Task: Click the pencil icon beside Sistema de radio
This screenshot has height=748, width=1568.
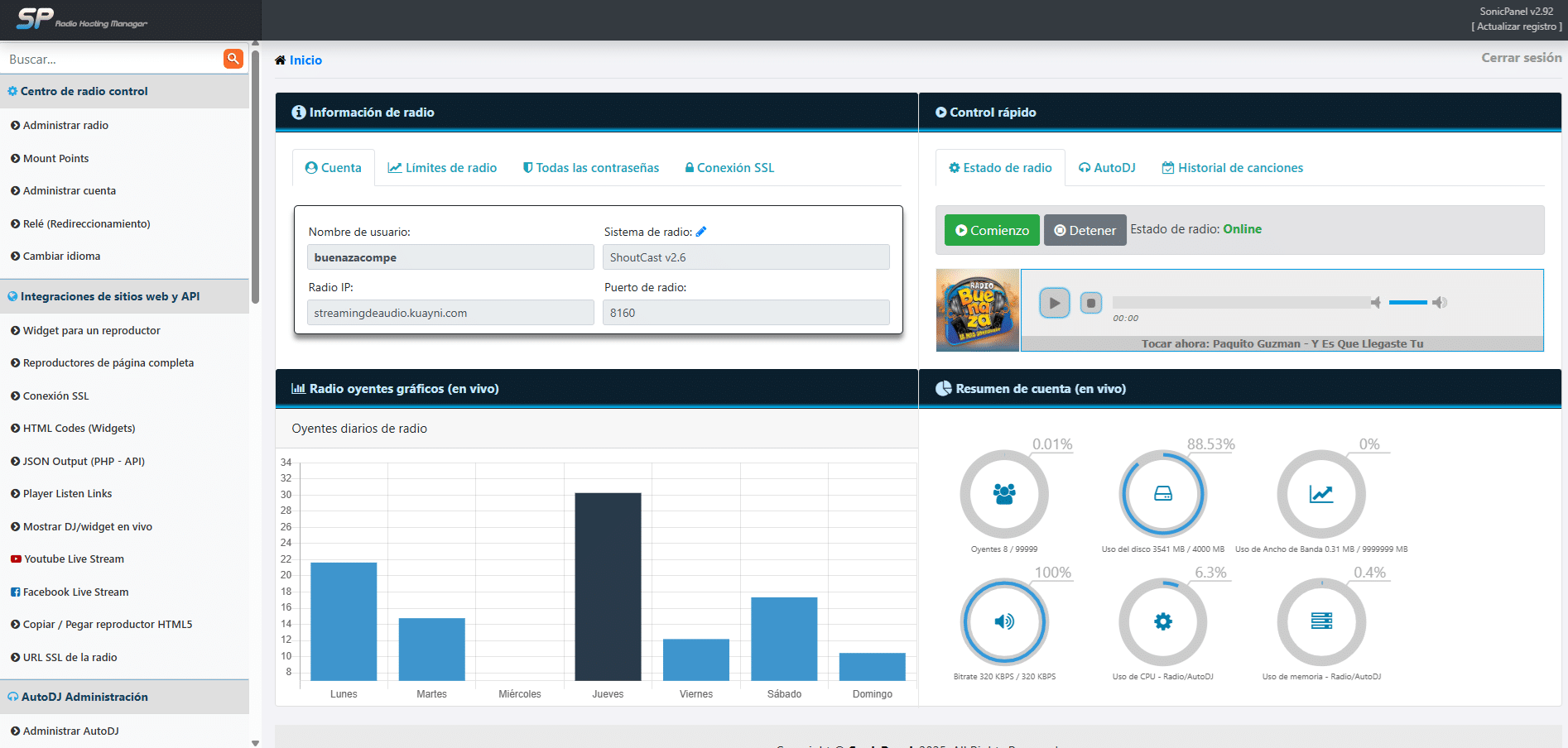Action: click(x=701, y=232)
